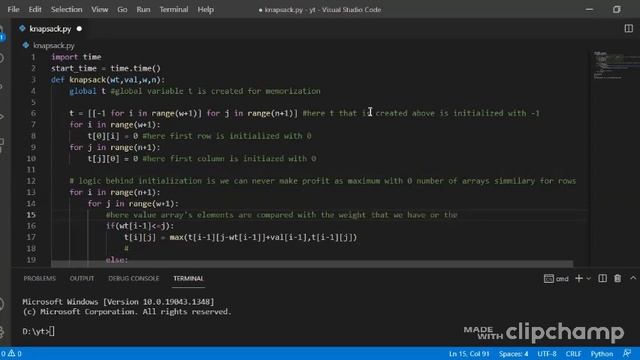Click the cmd label in the terminal toolbar
This screenshot has width=640, height=360.
(x=562, y=279)
